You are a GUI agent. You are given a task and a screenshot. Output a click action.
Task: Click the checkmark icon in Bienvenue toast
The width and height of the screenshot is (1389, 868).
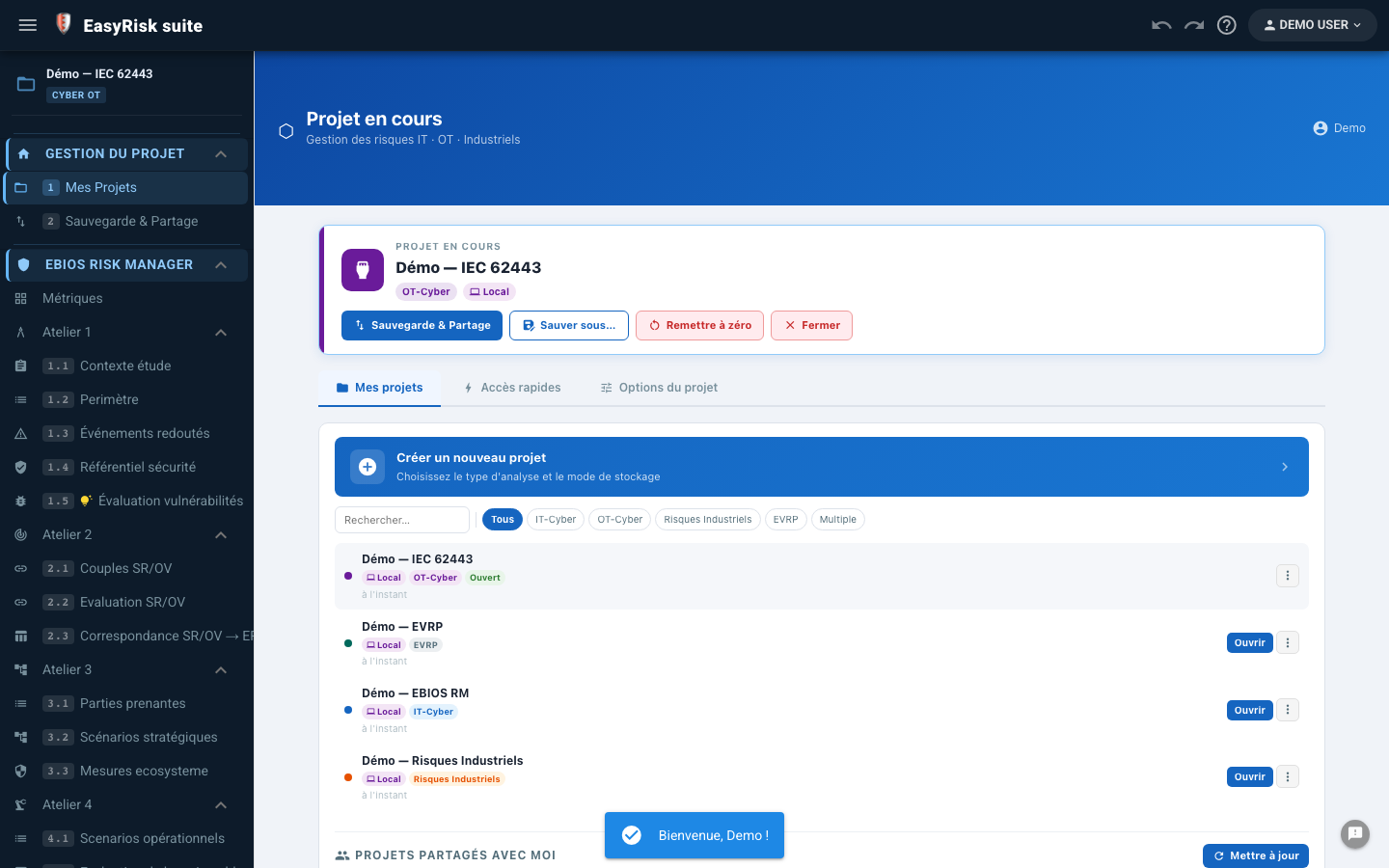pyautogui.click(x=632, y=835)
